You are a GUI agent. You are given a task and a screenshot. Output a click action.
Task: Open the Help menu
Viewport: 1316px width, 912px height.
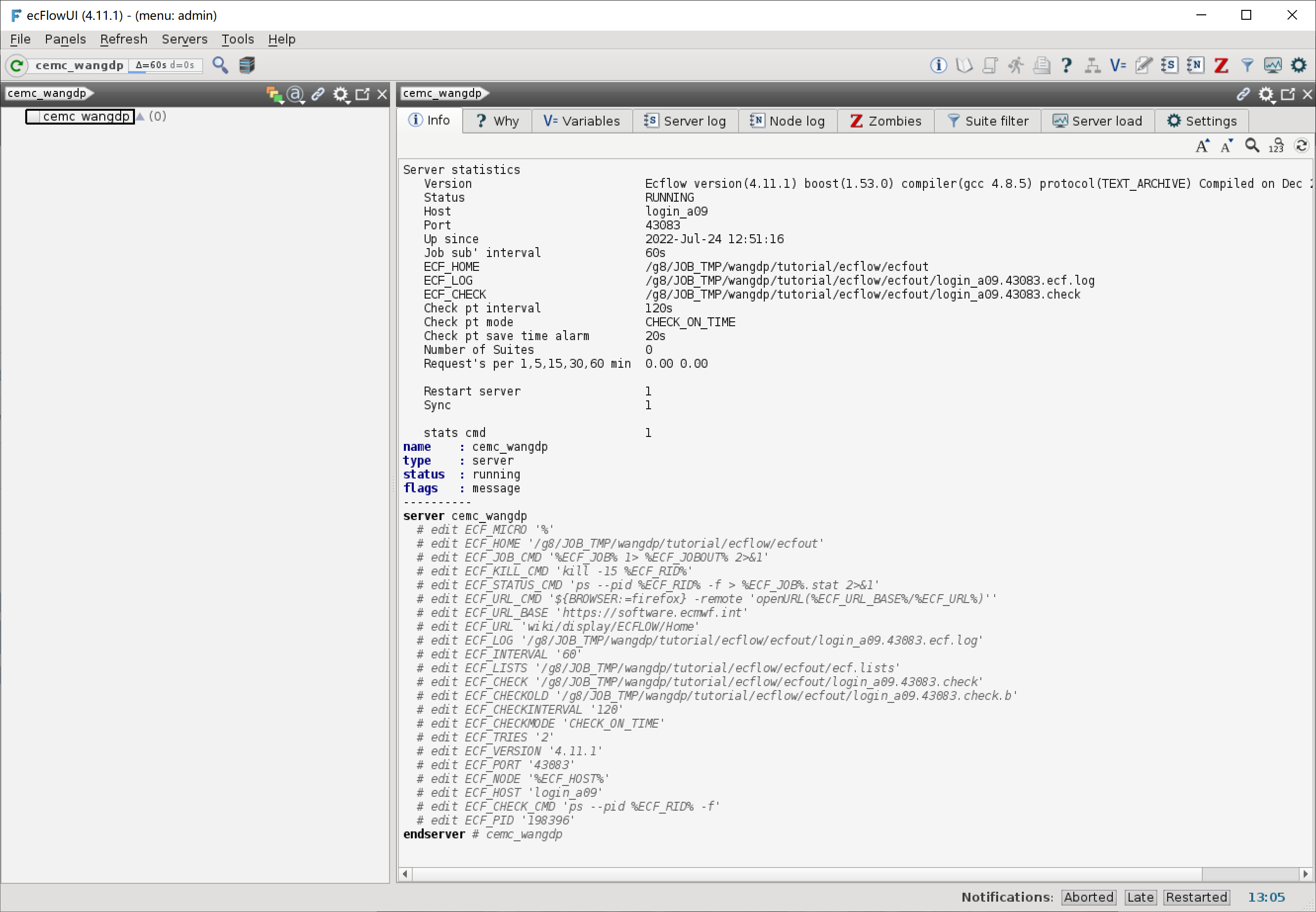282,40
